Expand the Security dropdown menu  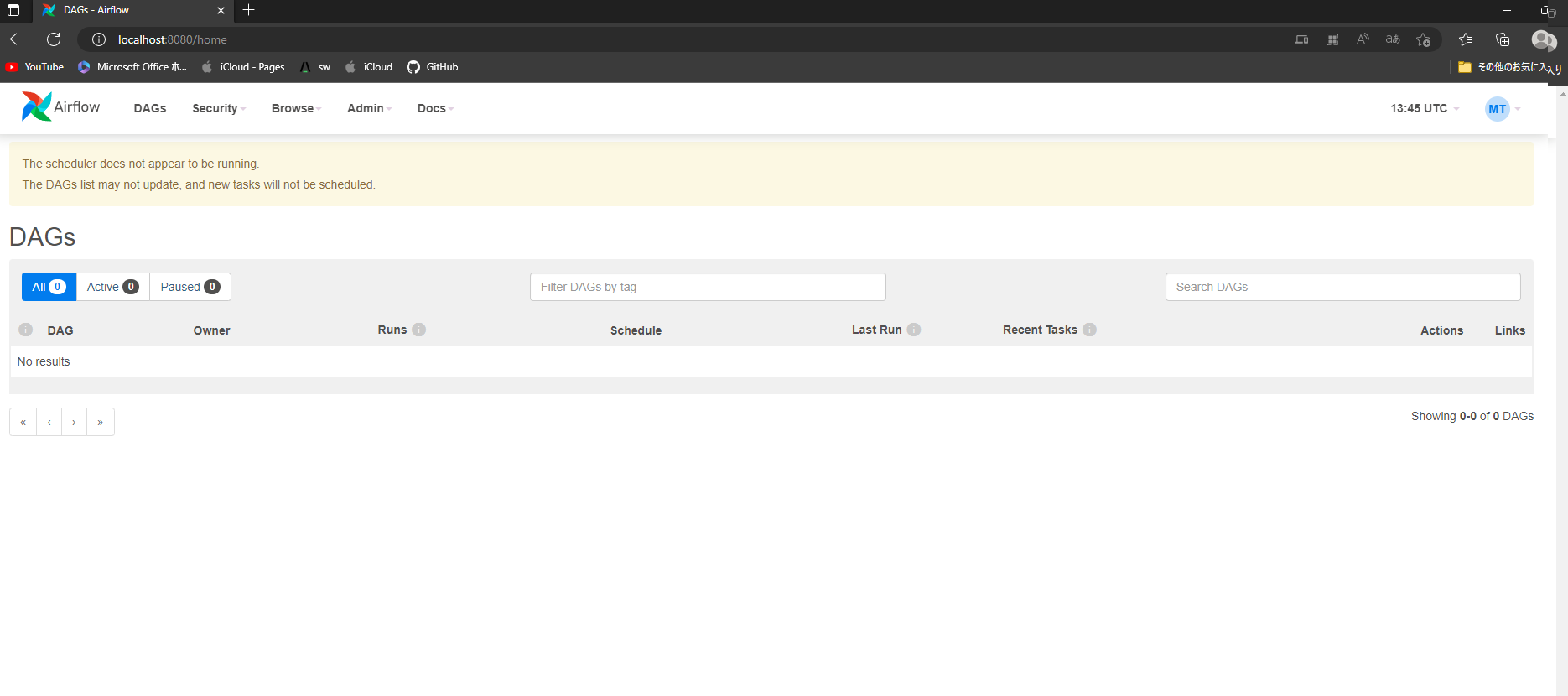218,108
